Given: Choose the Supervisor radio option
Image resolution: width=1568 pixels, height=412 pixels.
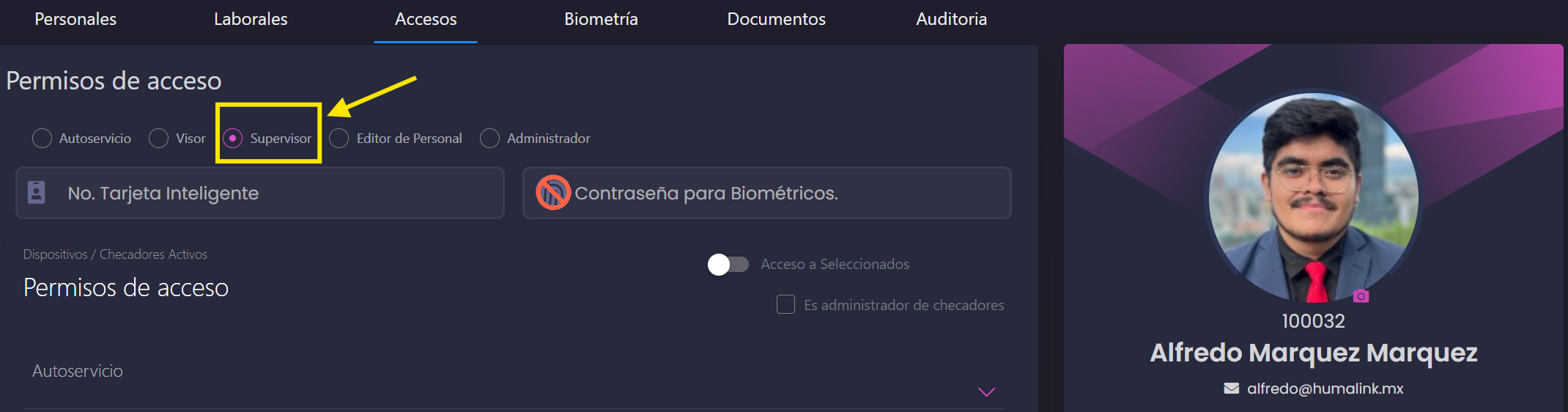Looking at the screenshot, I should [232, 138].
